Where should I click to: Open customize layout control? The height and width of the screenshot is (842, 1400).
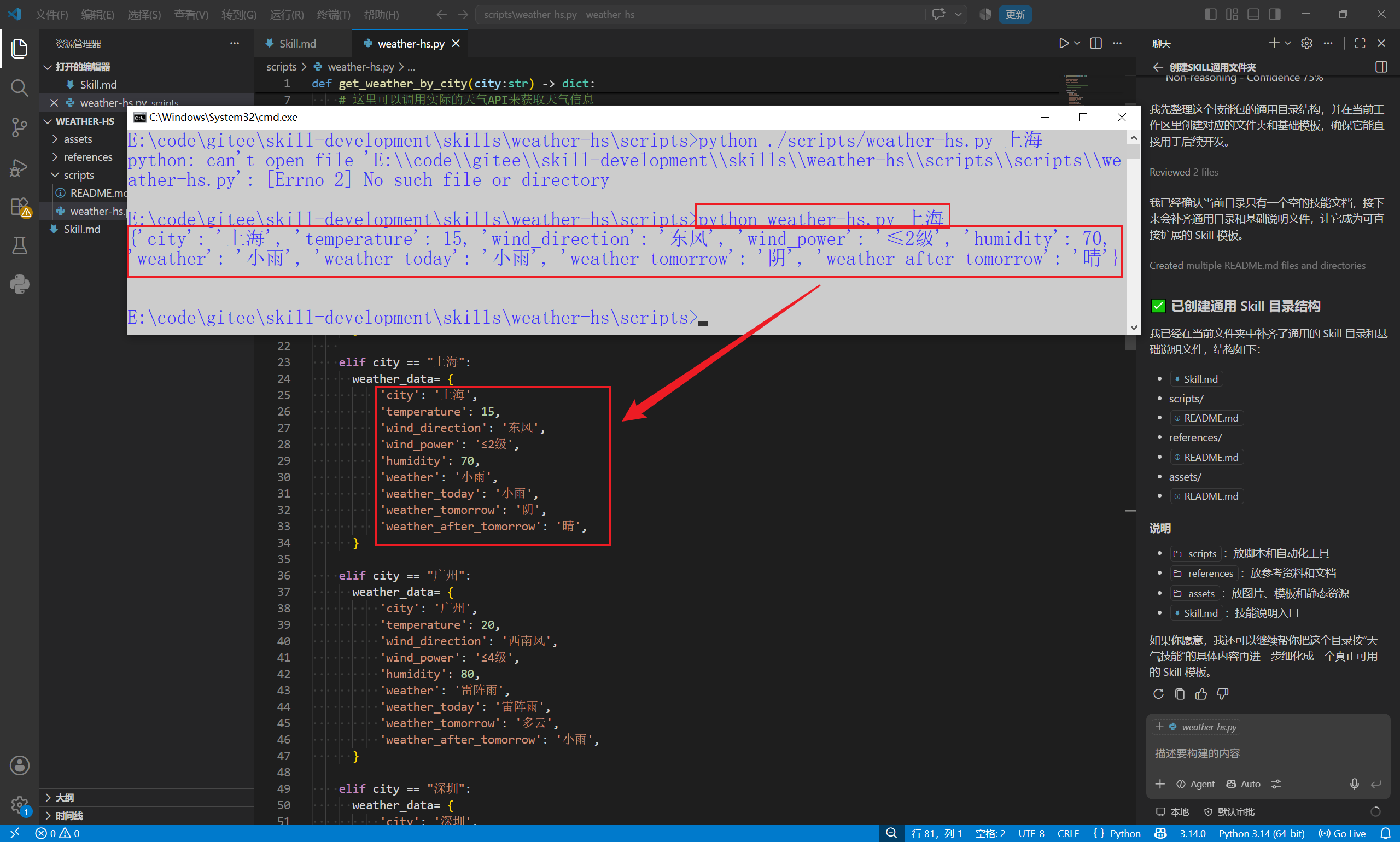pos(1232,15)
